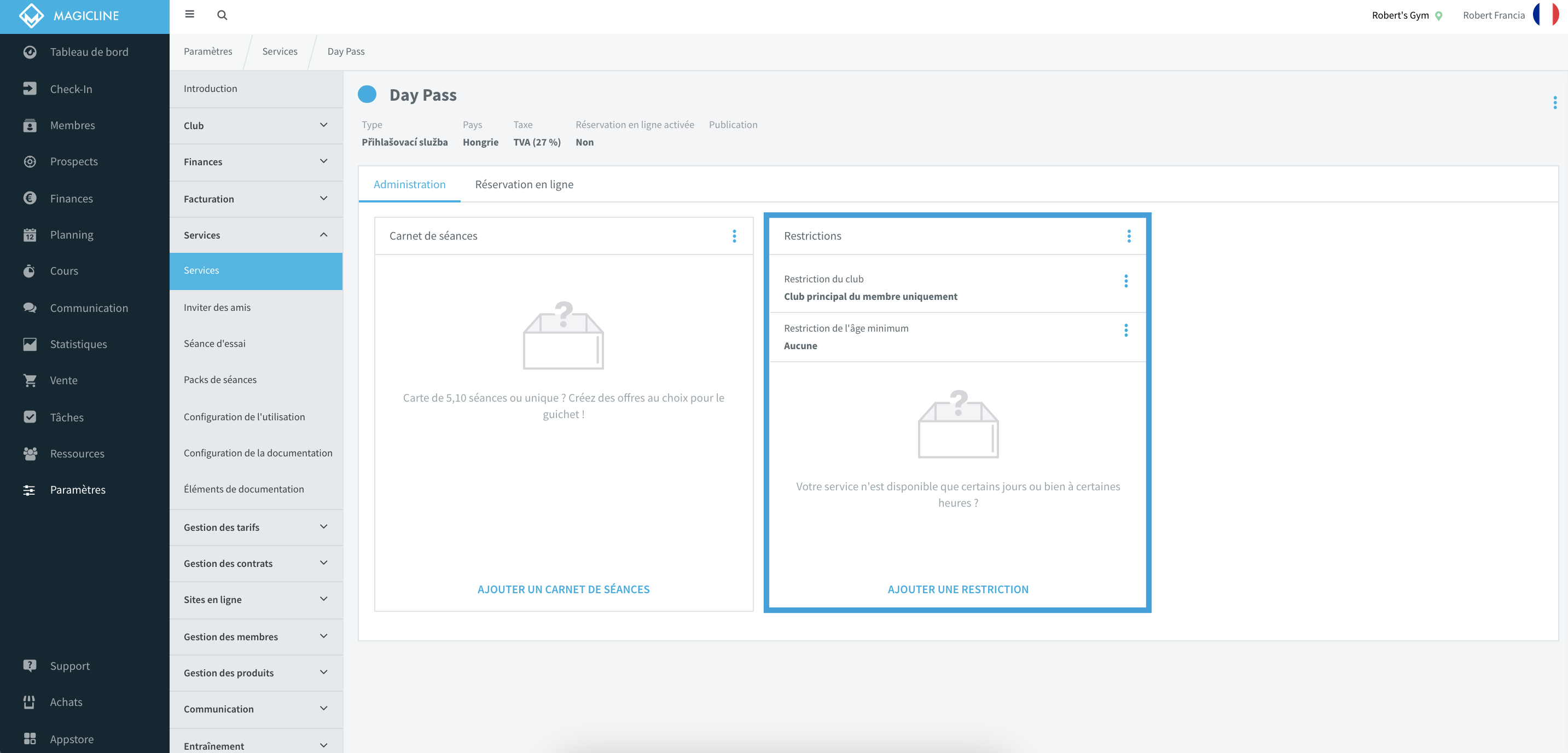Click the French flag language icon
The width and height of the screenshot is (1568, 753).
point(1546,15)
